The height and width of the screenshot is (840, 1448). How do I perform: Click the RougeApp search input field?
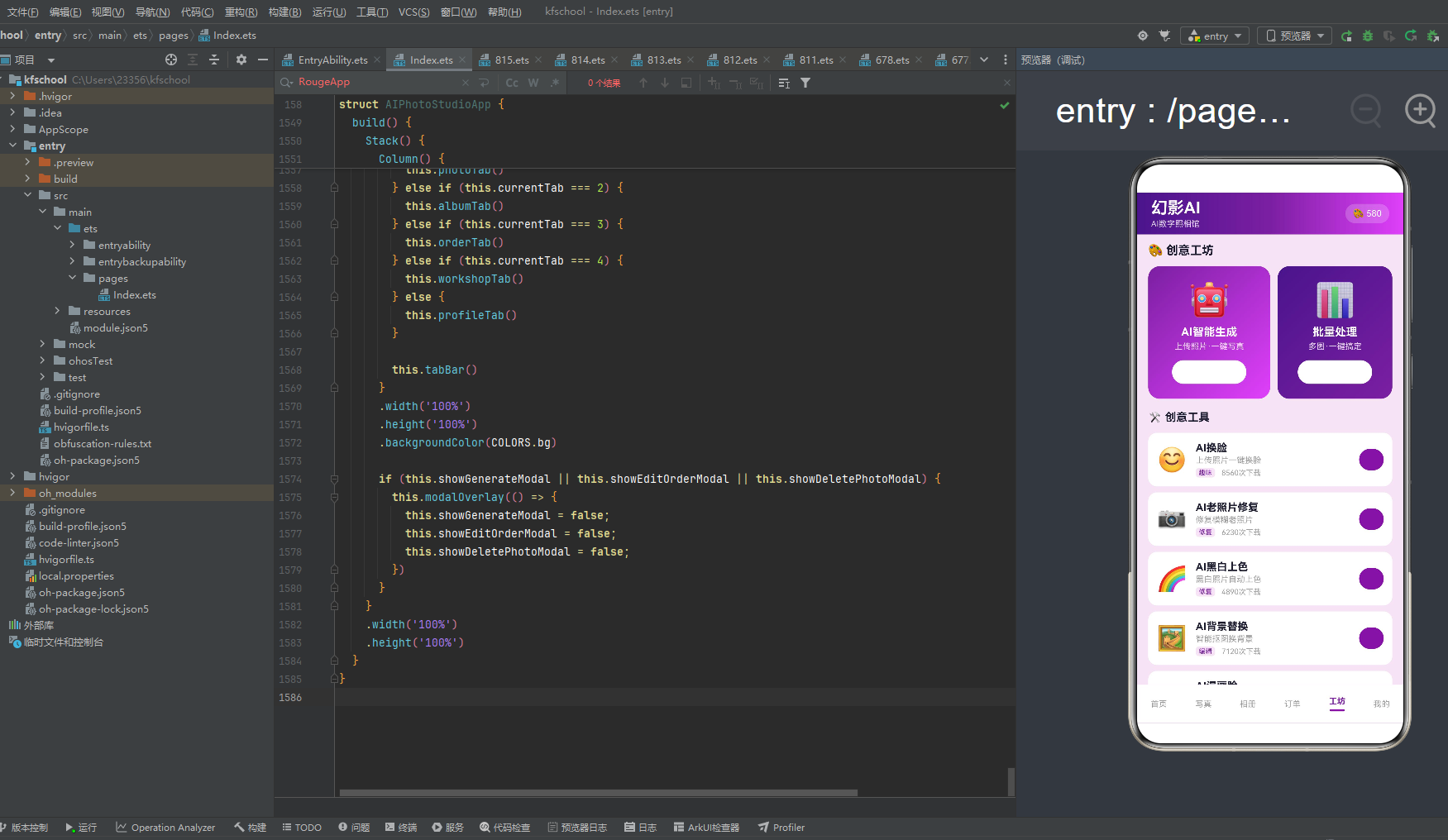pos(377,82)
